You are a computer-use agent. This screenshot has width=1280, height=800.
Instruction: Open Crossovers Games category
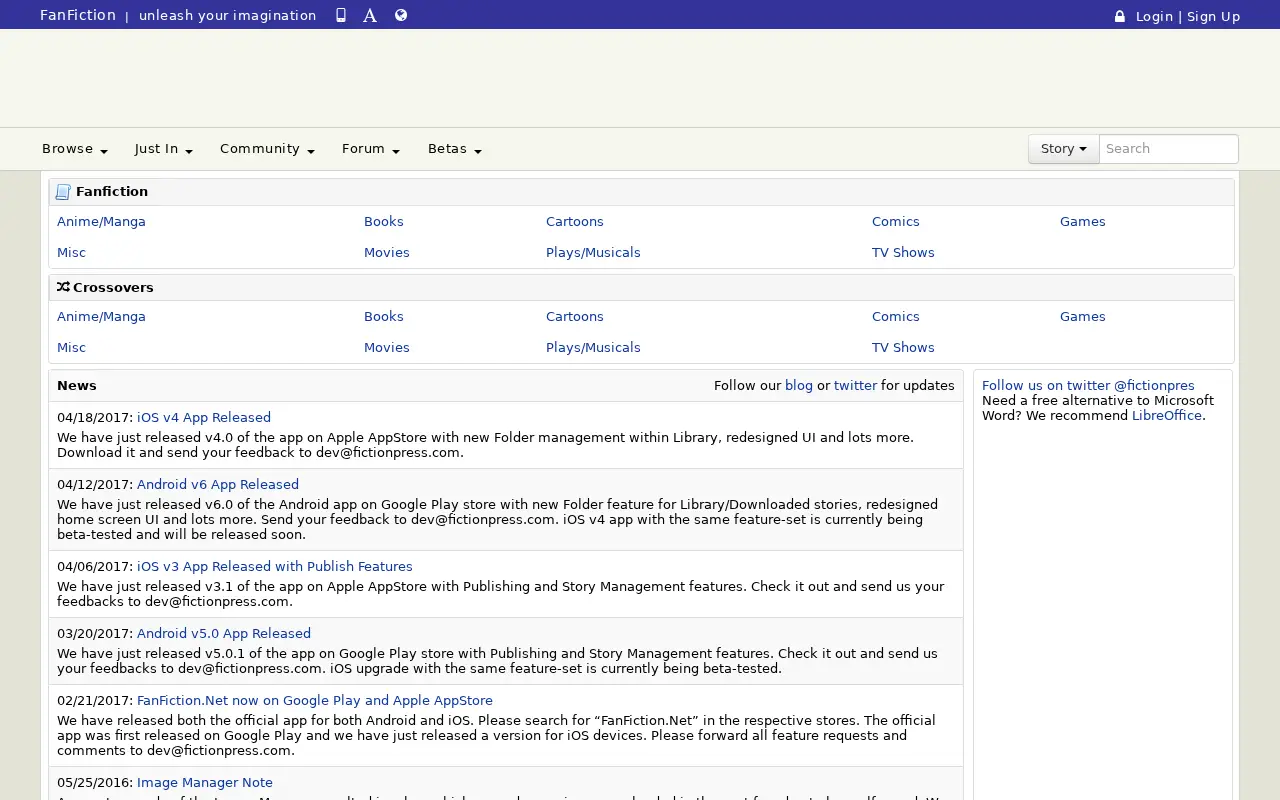coord(1083,317)
